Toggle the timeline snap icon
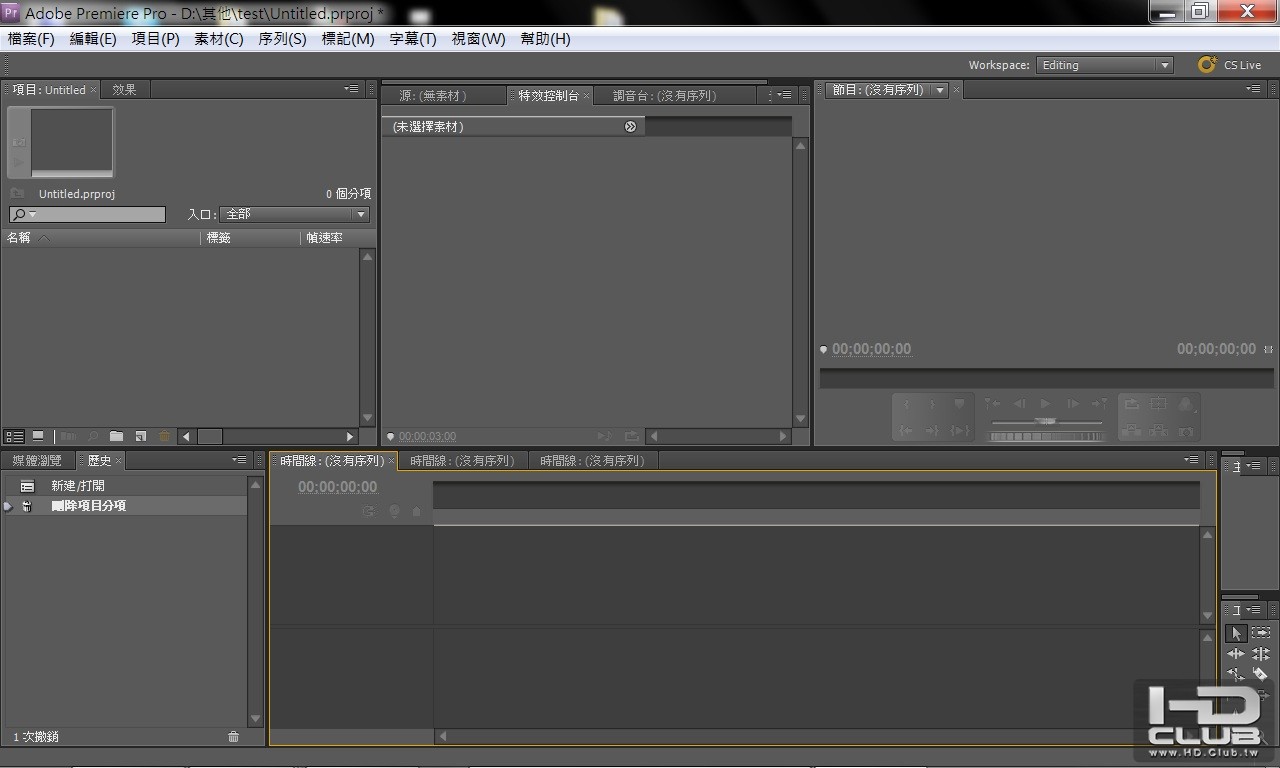Screen dimensions: 1280x768 368,512
